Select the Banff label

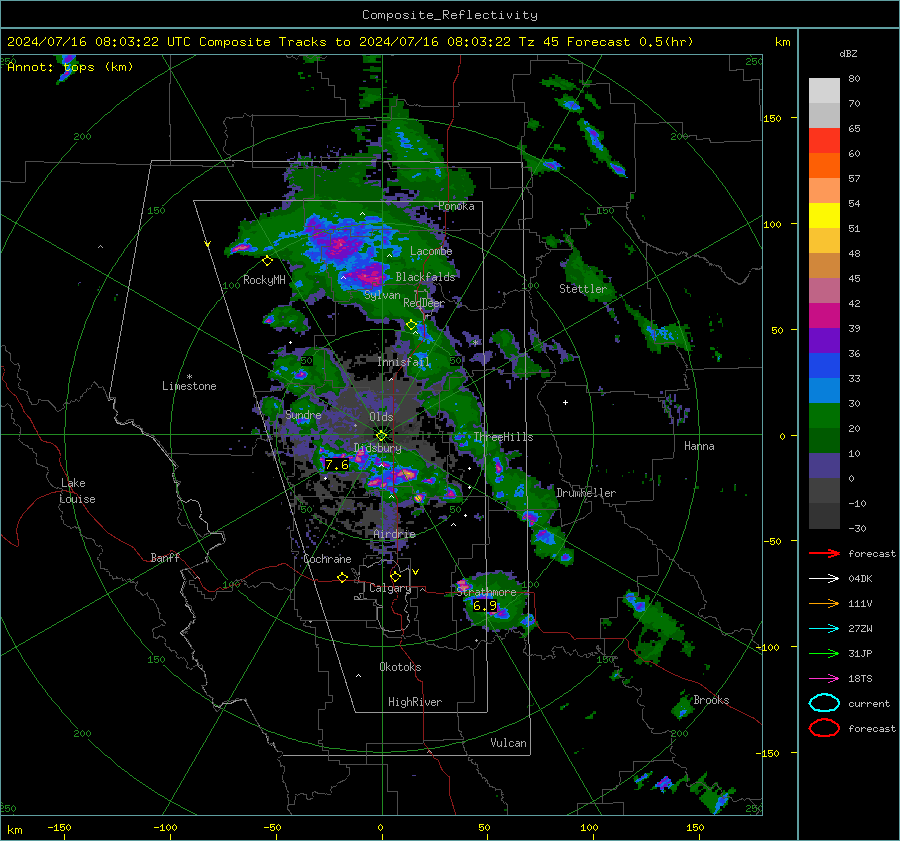coord(165,557)
